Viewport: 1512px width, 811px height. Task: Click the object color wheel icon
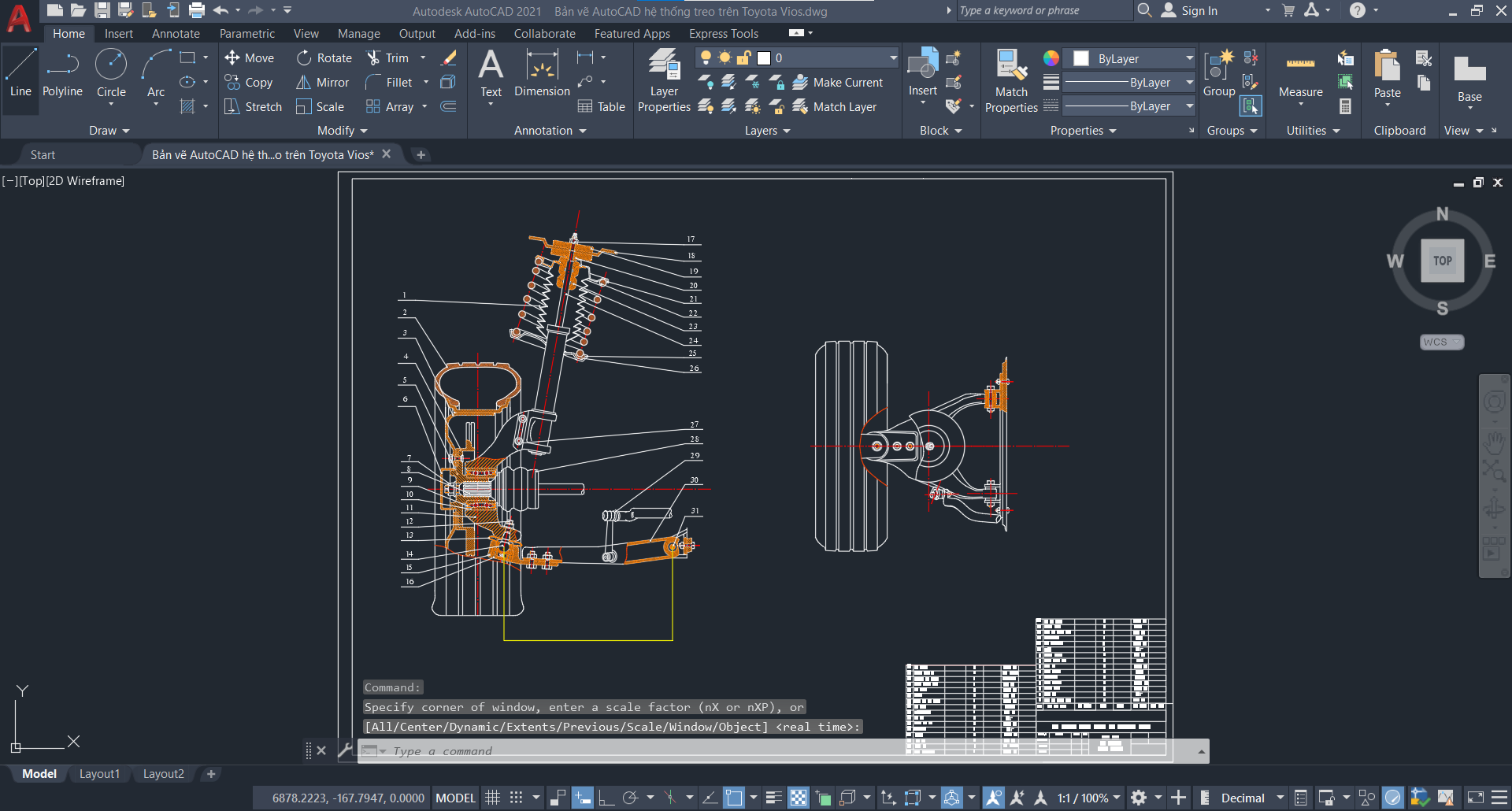1051,58
